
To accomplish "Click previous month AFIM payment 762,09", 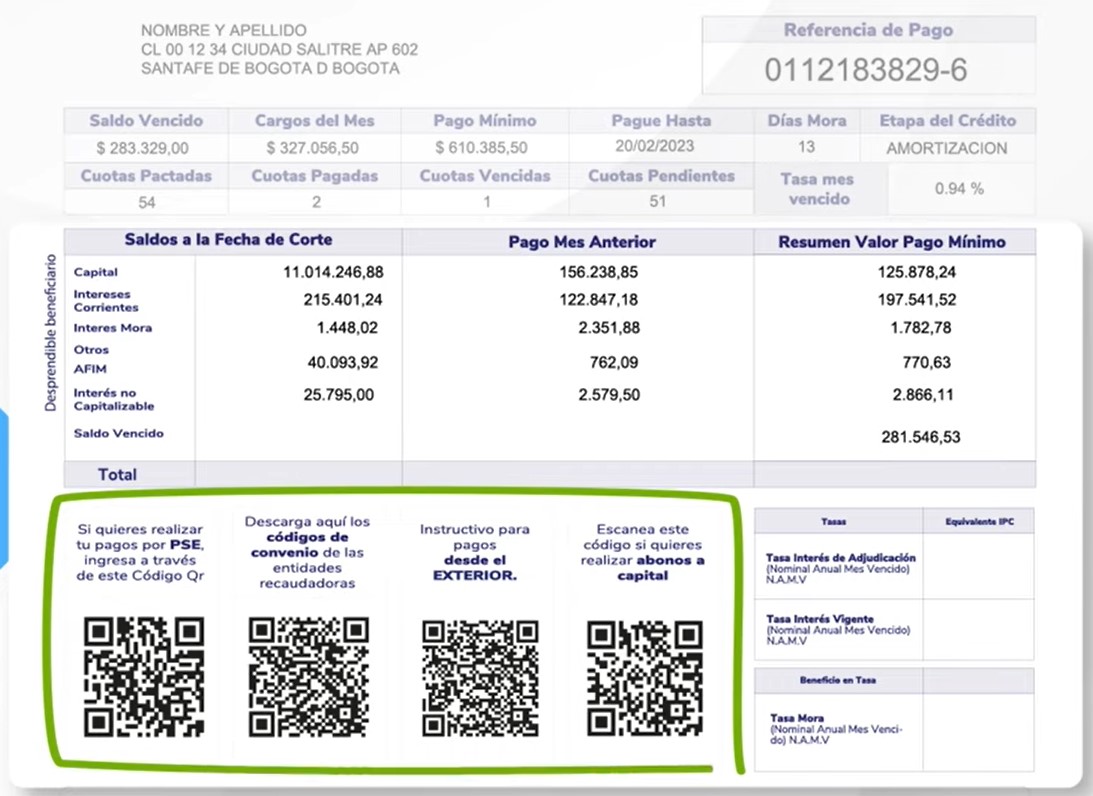I will (x=613, y=362).
